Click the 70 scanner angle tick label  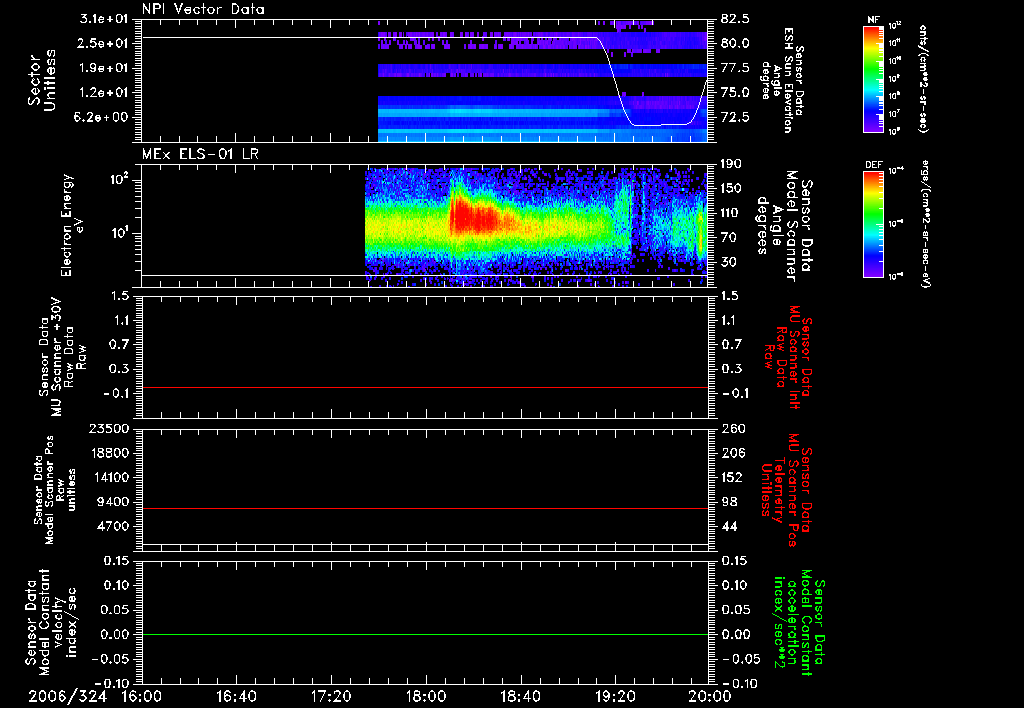pos(729,238)
